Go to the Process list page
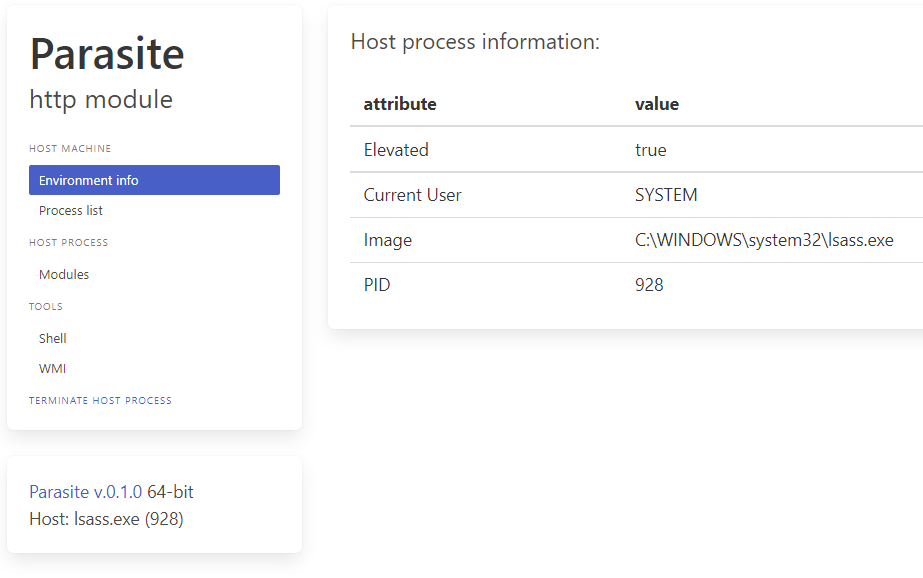Screen dimensions: 923x578 coord(71,211)
